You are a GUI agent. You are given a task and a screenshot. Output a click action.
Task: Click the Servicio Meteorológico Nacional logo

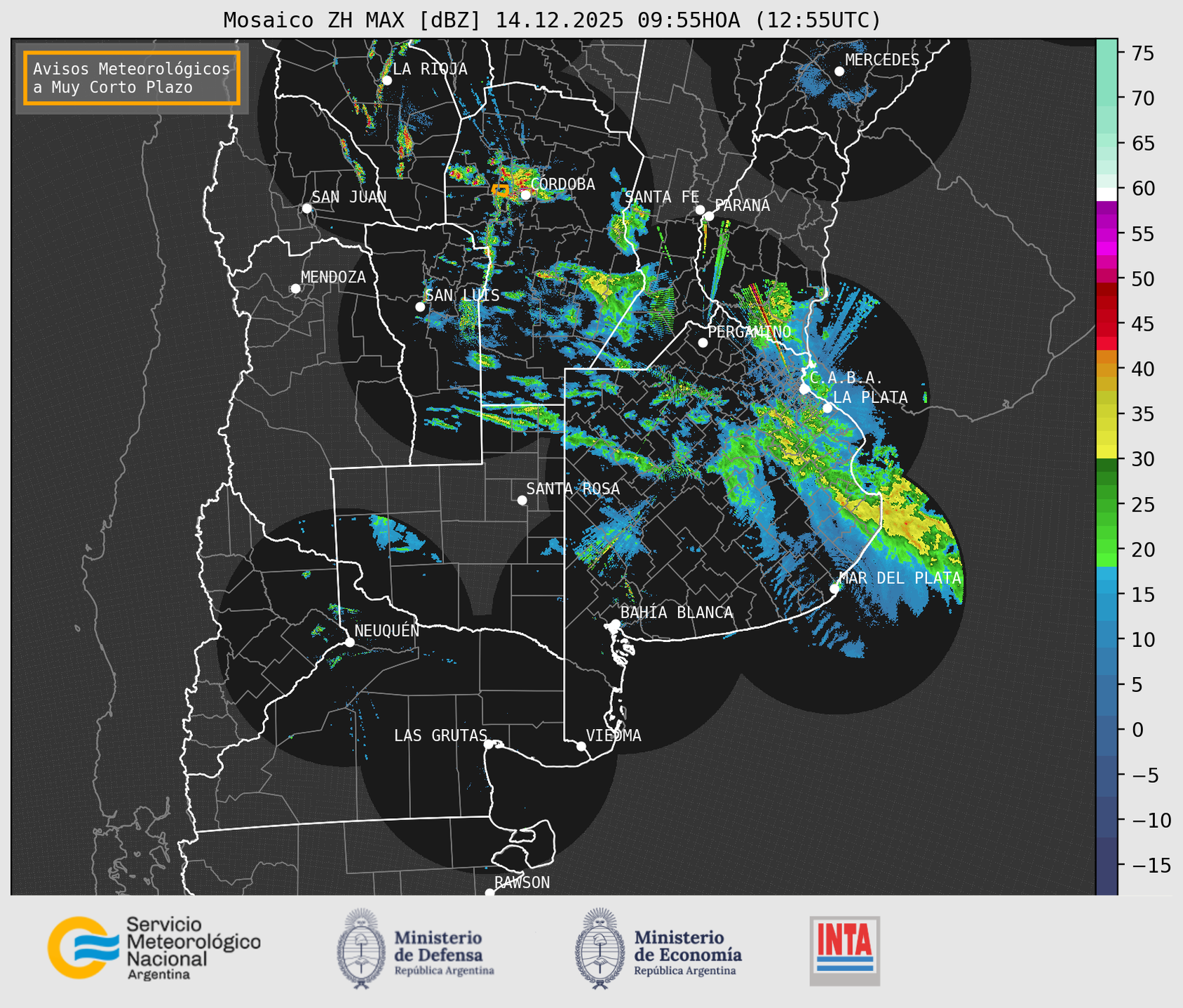(154, 948)
